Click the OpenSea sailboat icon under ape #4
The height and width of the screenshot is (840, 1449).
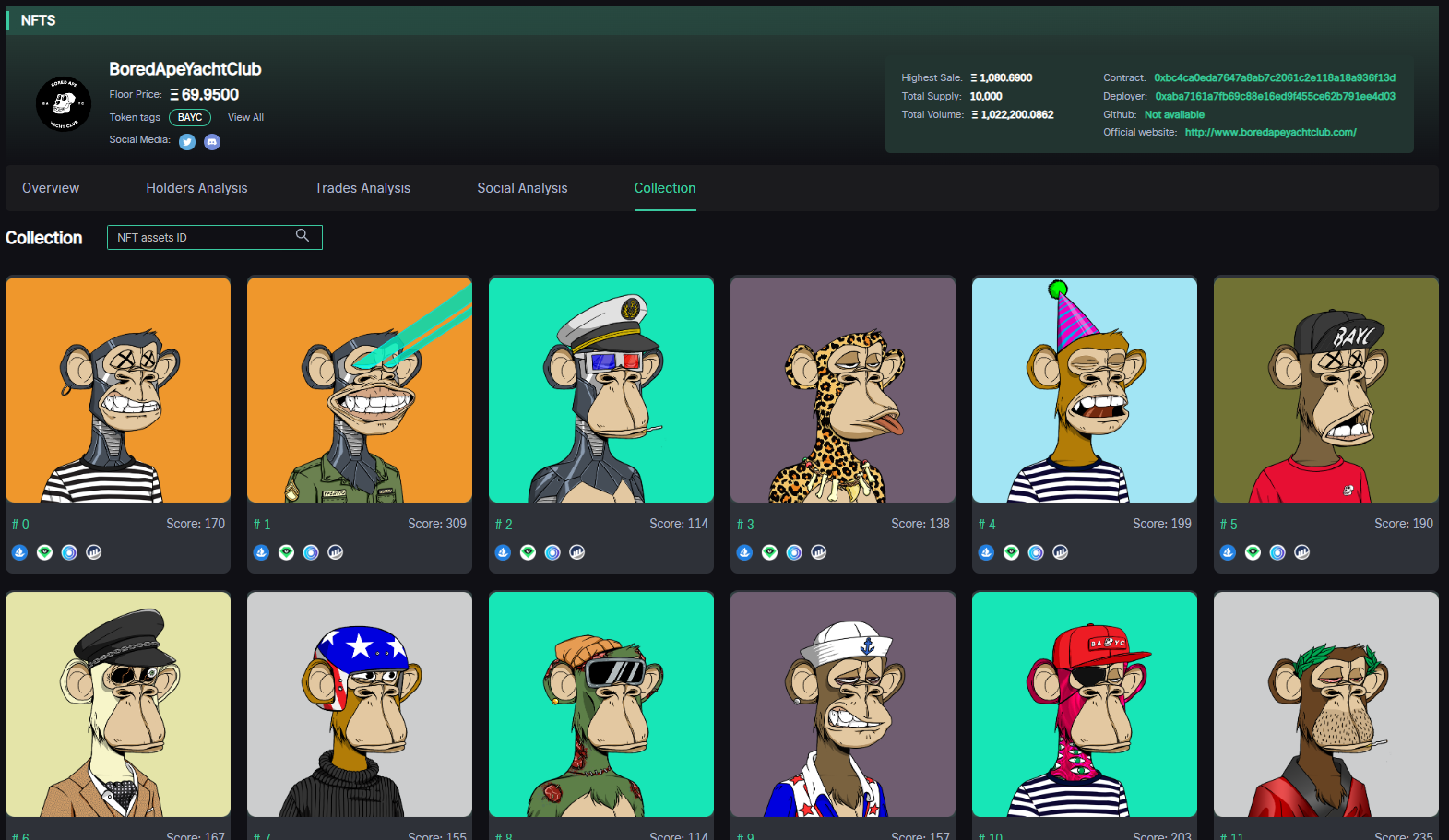click(x=986, y=552)
